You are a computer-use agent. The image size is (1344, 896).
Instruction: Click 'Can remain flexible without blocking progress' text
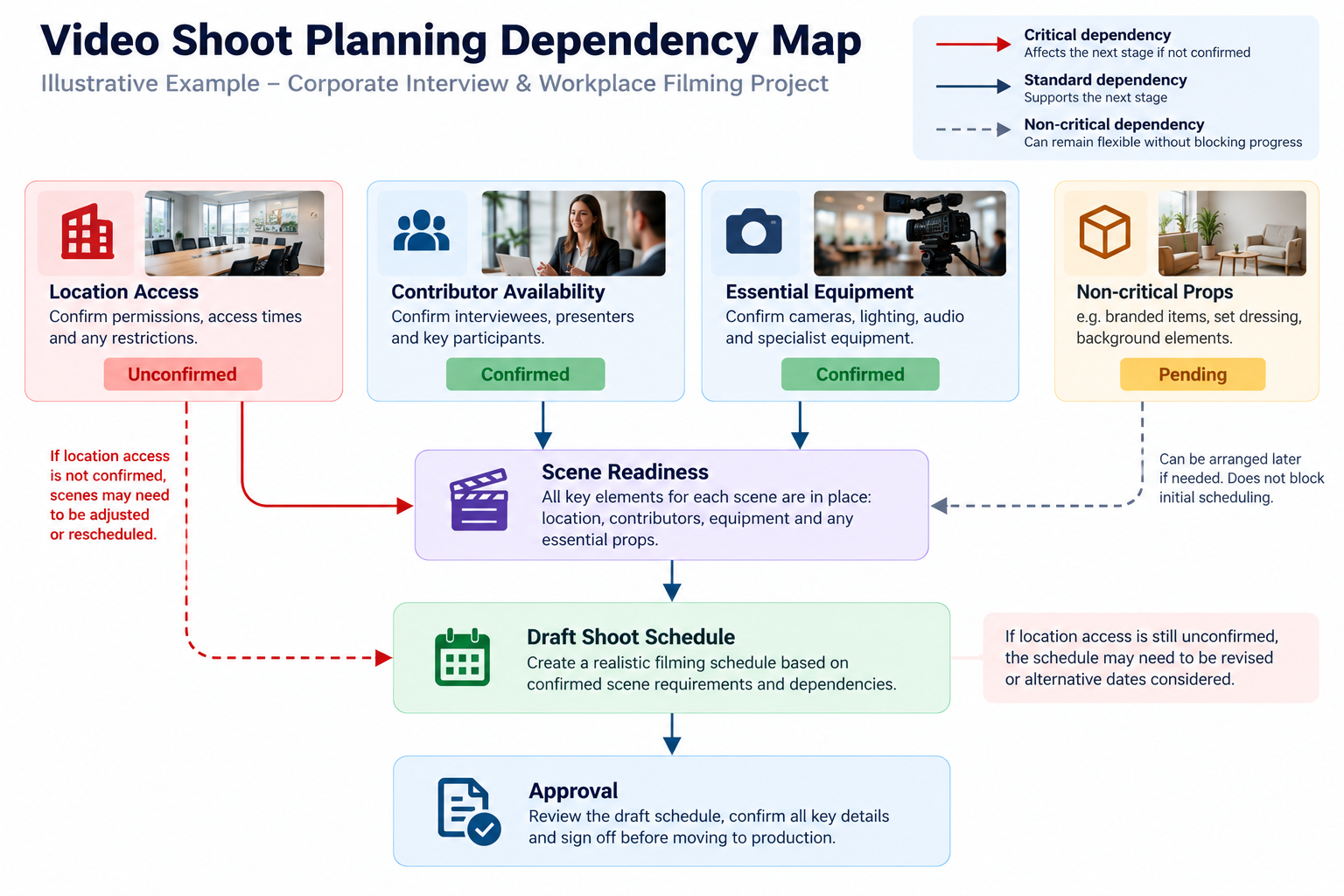pyautogui.click(x=1163, y=142)
